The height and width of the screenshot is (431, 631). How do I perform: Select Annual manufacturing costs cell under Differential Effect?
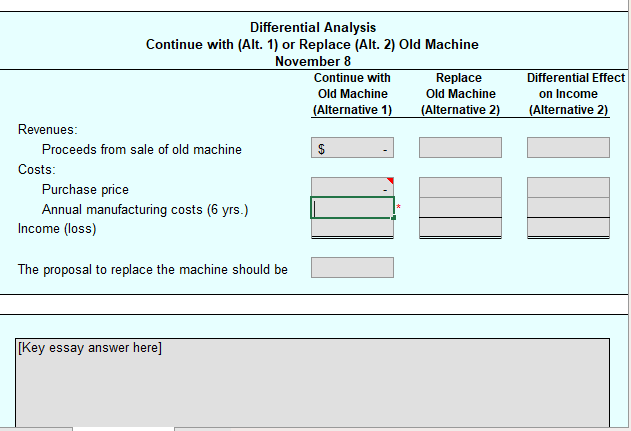[568, 207]
